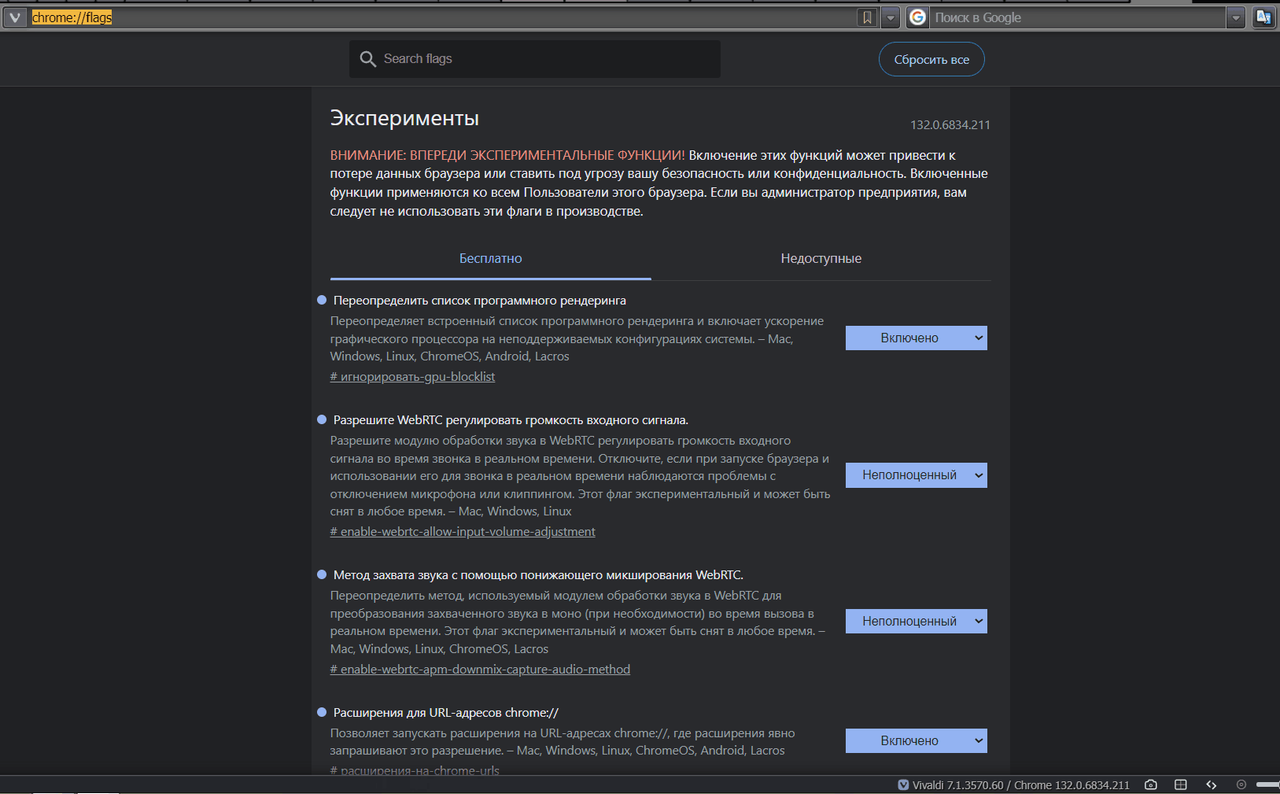Image resolution: width=1280 pixels, height=794 pixels.
Task: Click the 'Переопределить список программного рендеринга' title
Action: pos(480,300)
